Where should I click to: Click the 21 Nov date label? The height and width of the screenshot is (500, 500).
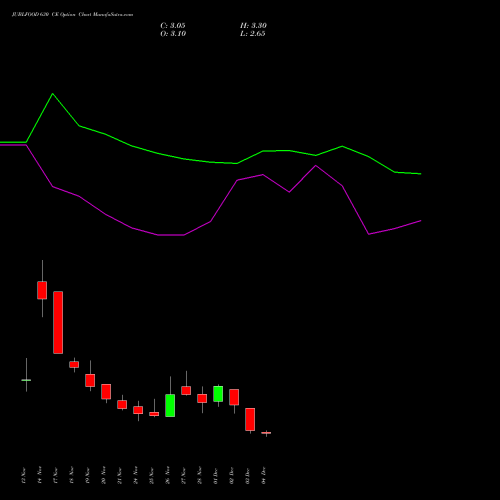click(119, 476)
